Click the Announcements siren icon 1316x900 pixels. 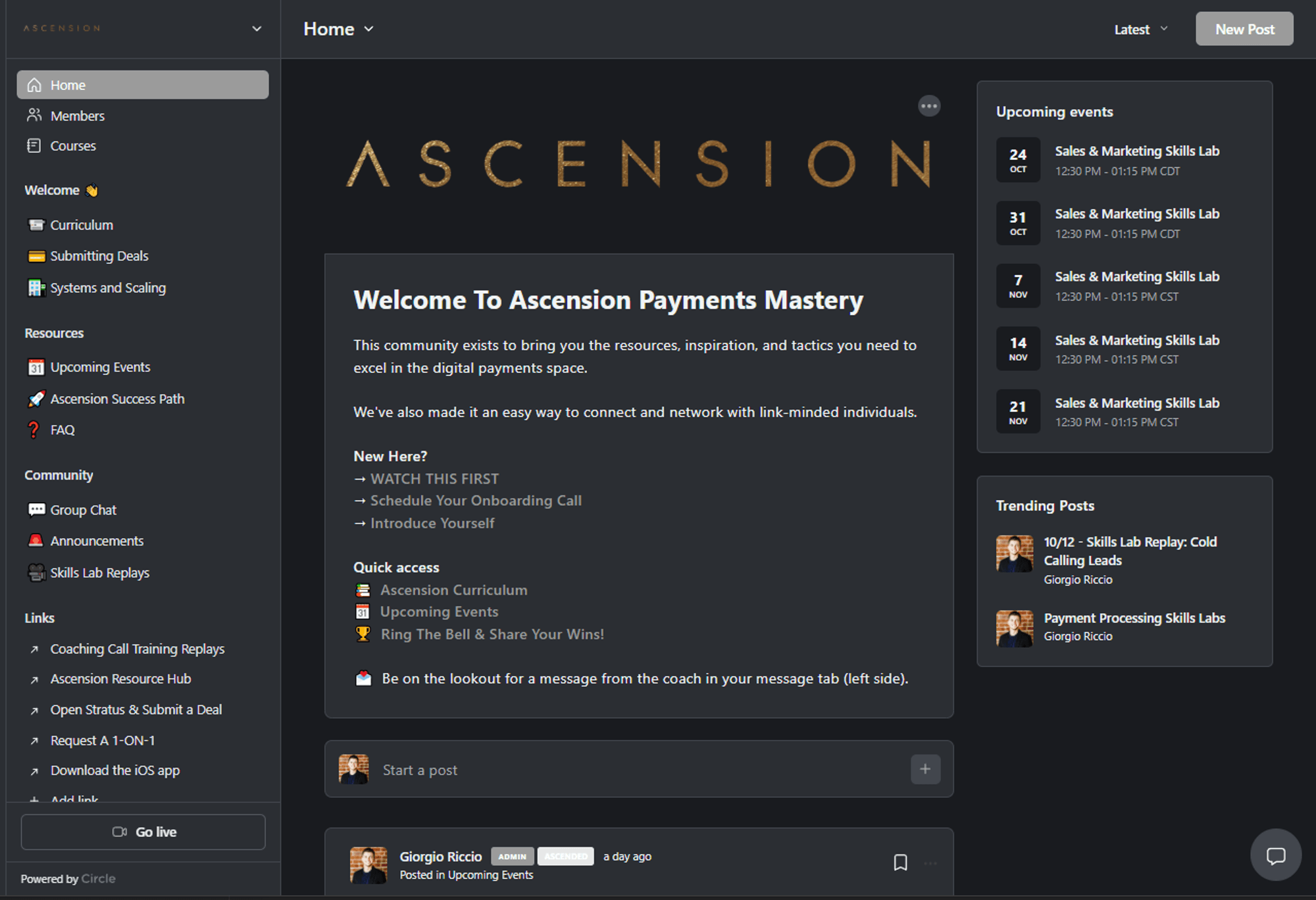[36, 541]
